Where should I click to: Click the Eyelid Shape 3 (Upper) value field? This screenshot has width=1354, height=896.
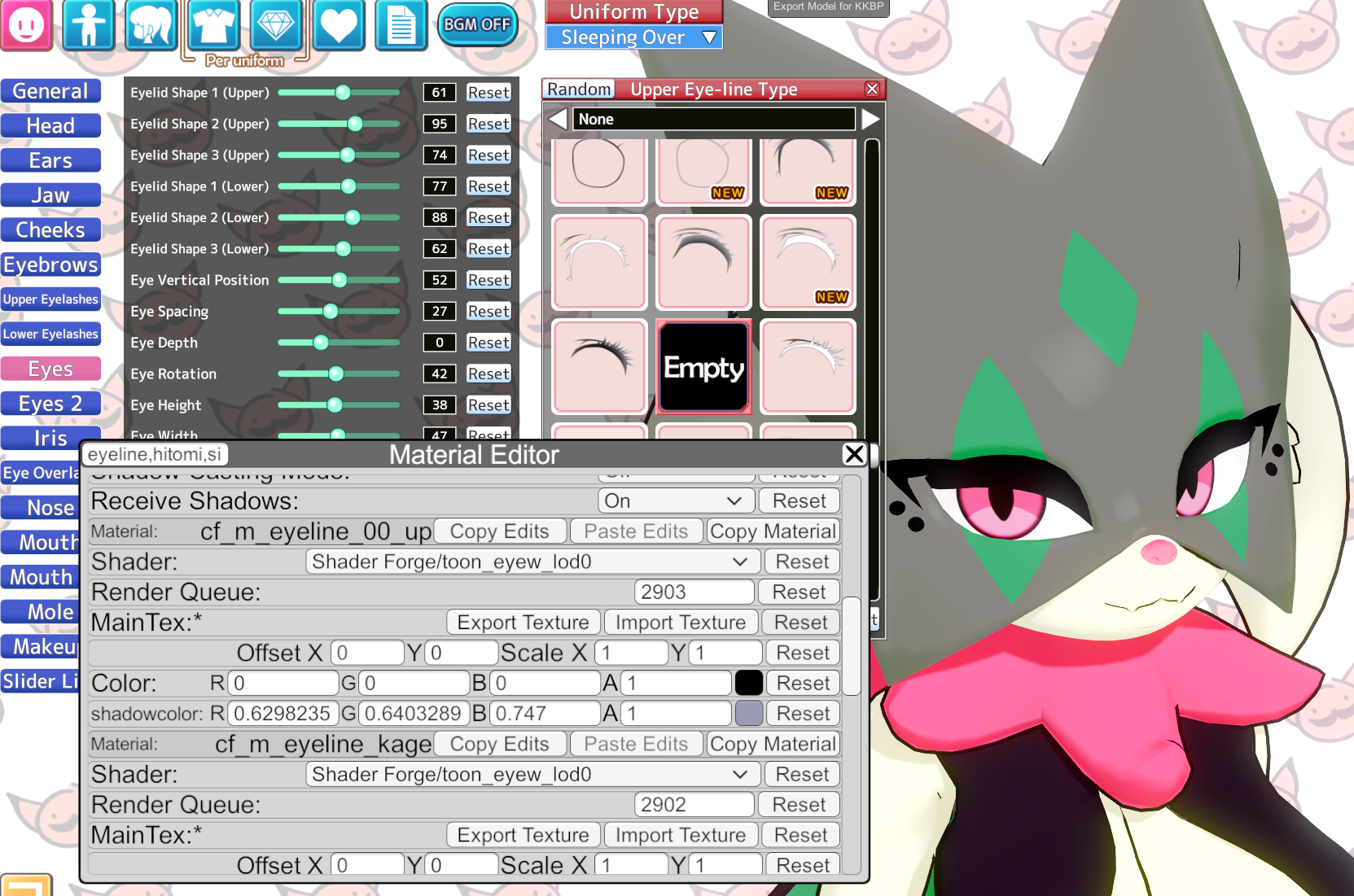(x=440, y=155)
